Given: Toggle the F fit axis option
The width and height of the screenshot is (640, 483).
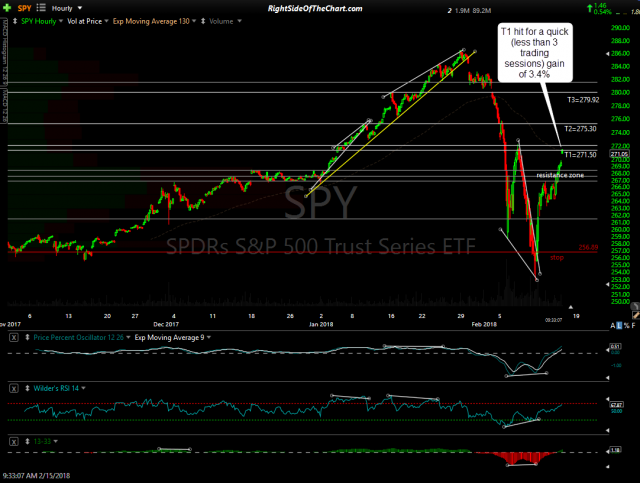Looking at the screenshot, I should [633, 325].
